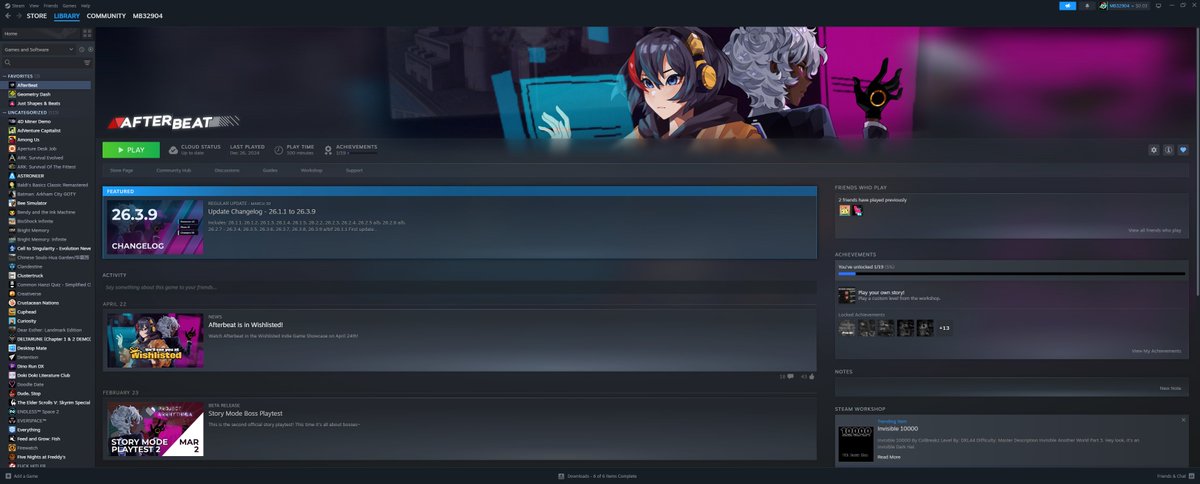Open the Games menu

pos(70,5)
